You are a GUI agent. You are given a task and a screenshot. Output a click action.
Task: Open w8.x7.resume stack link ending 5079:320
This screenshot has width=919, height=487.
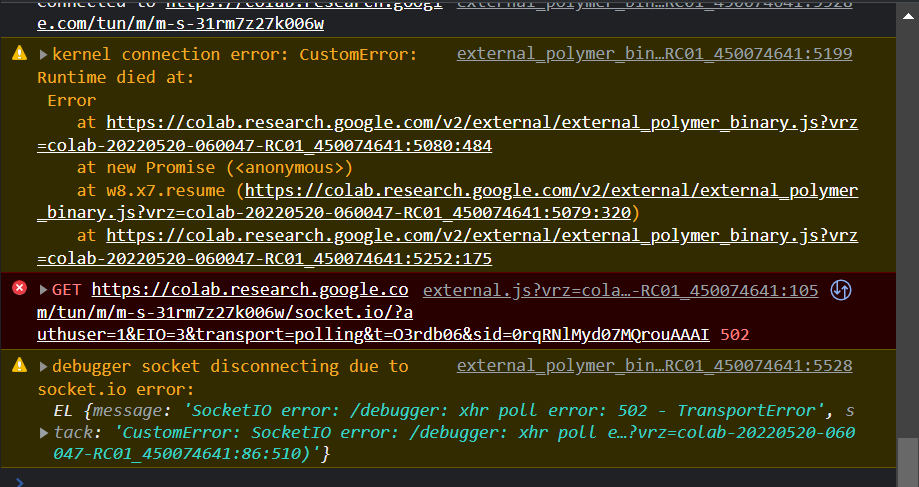pyautogui.click(x=447, y=202)
